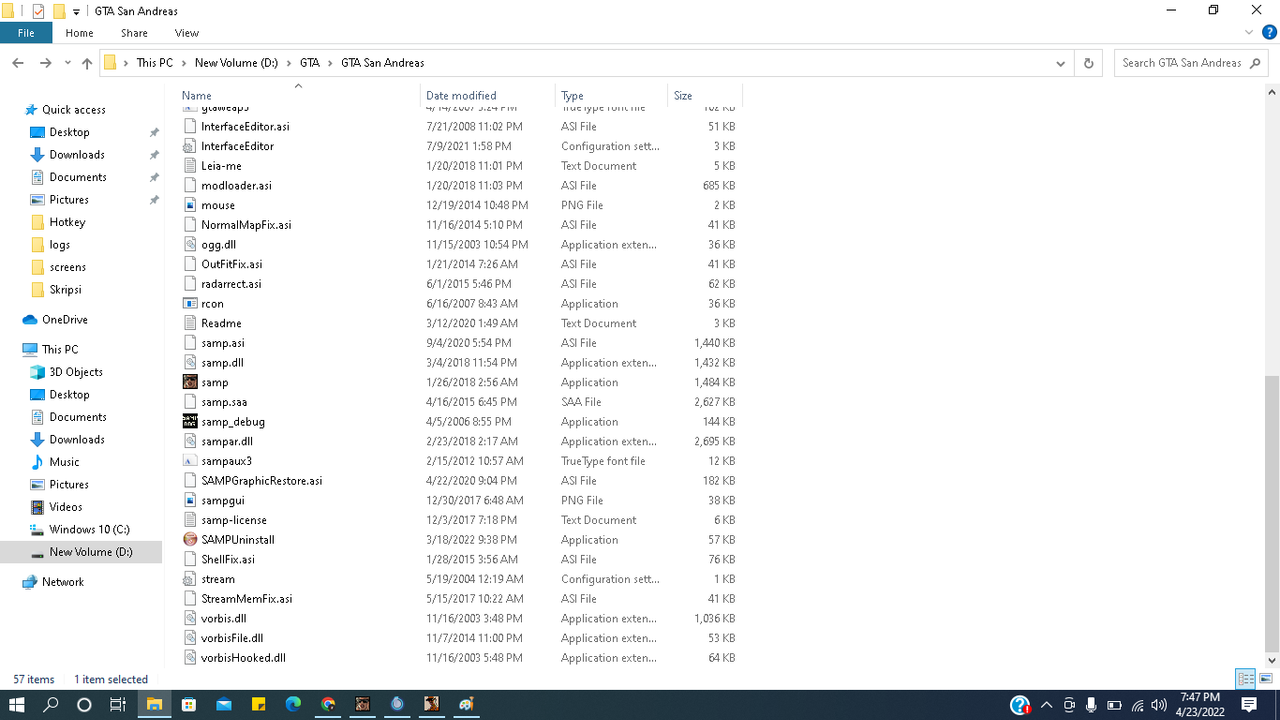This screenshot has width=1280, height=720.
Task: Open the Share ribbon tab
Action: [x=134, y=33]
